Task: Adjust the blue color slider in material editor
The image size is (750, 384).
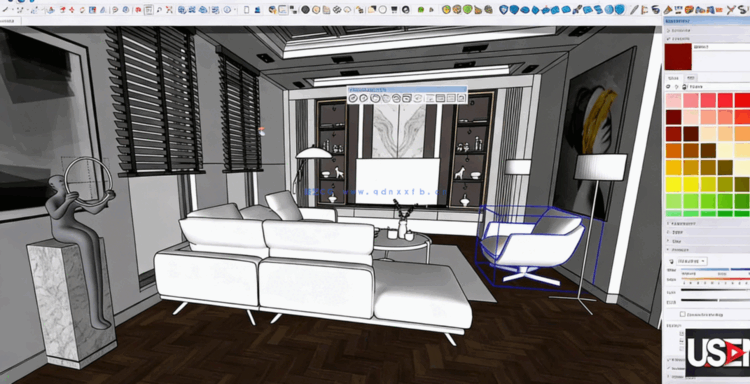Action: click(716, 269)
